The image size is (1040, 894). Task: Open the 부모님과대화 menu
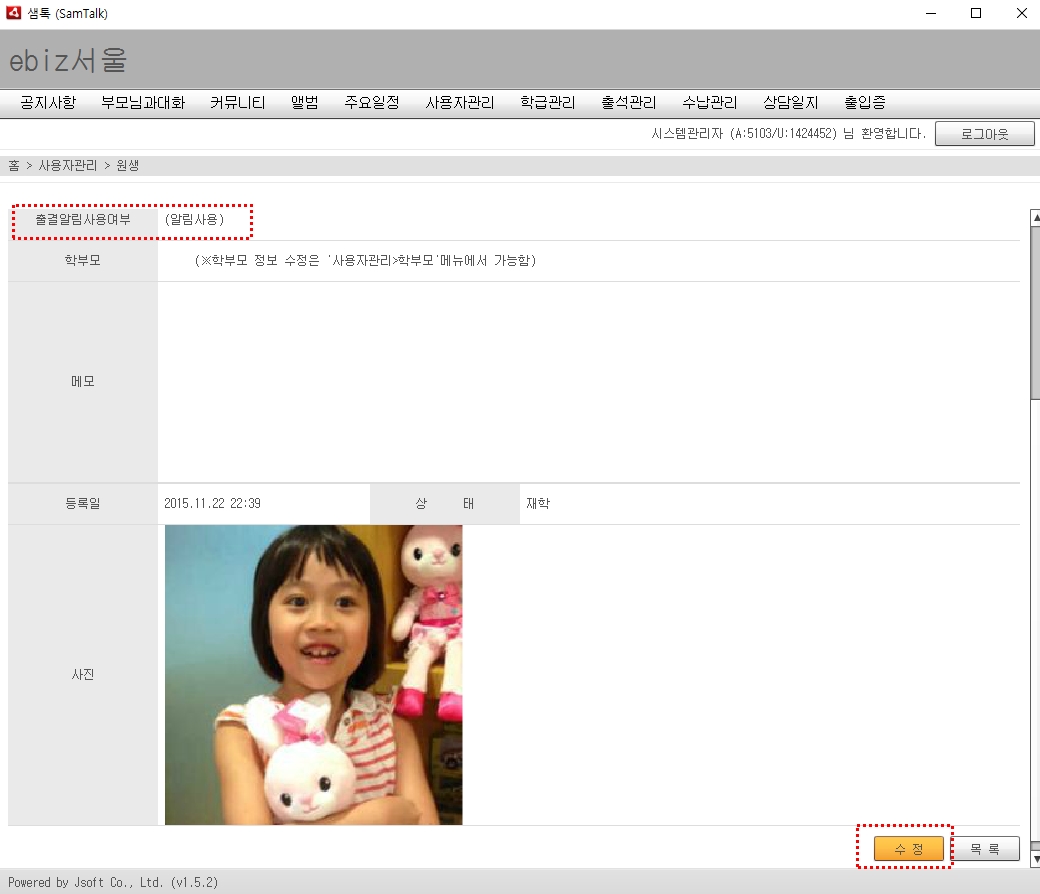coord(143,102)
